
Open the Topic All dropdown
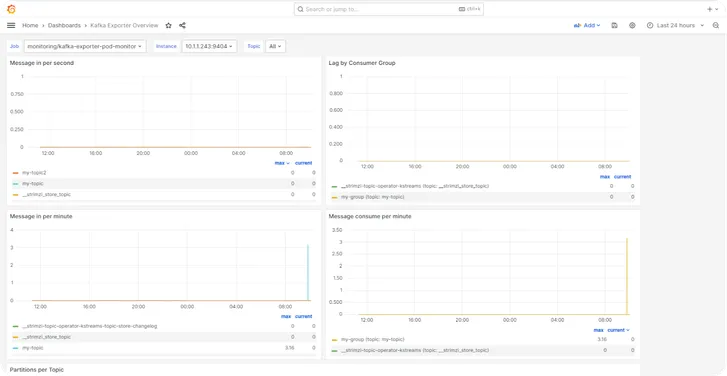coord(275,46)
